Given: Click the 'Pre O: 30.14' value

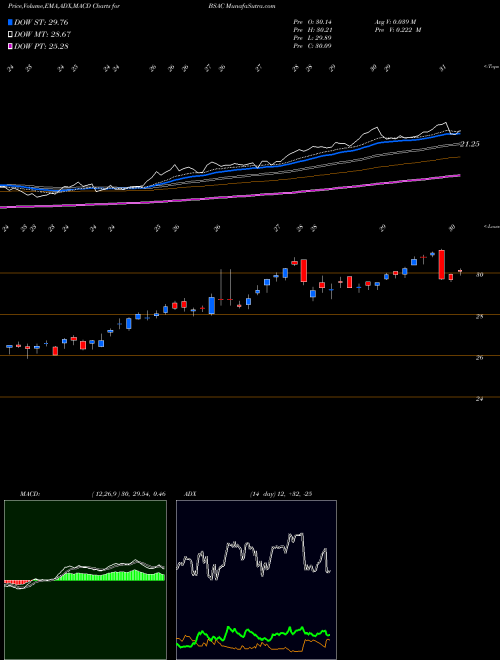Looking at the screenshot, I should click(x=312, y=21).
